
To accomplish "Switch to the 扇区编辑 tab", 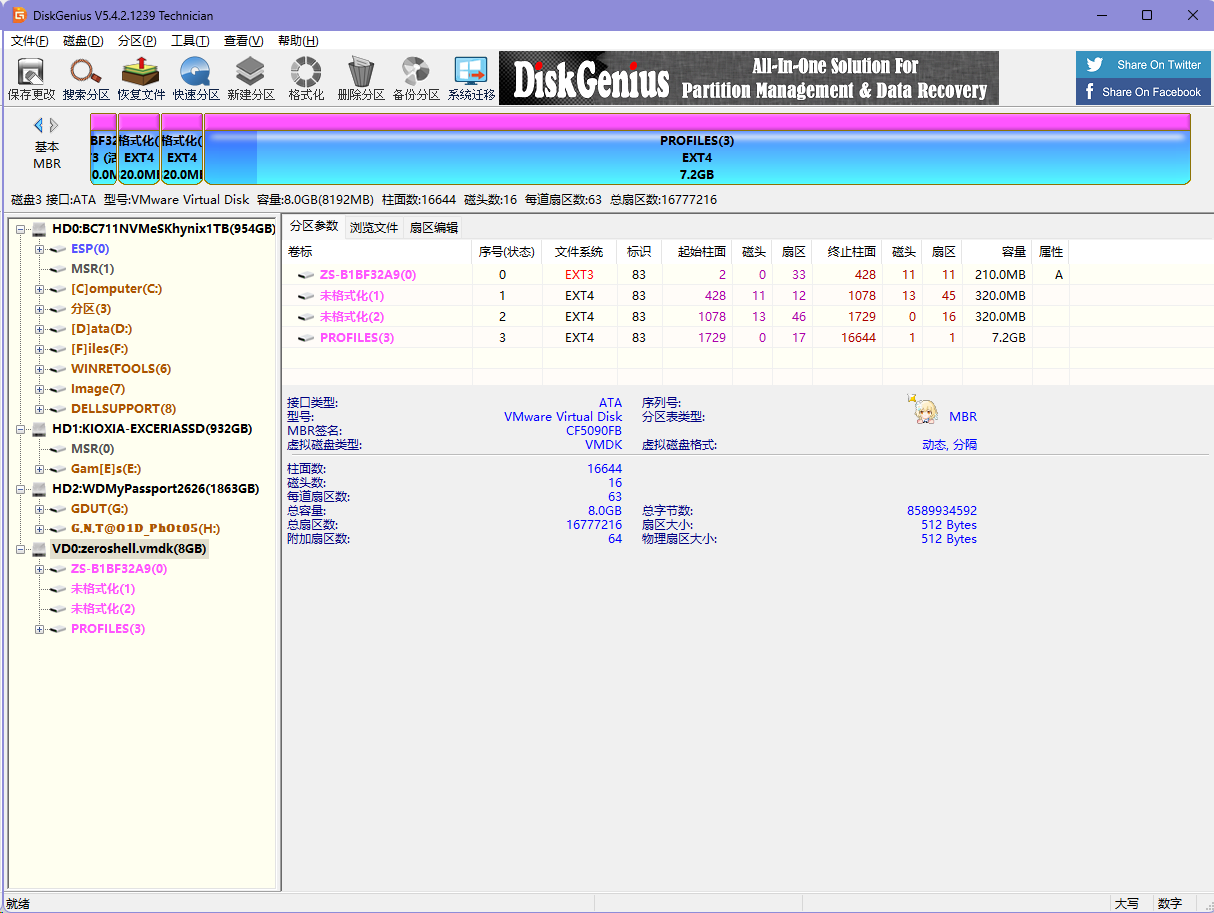I will (x=433, y=228).
